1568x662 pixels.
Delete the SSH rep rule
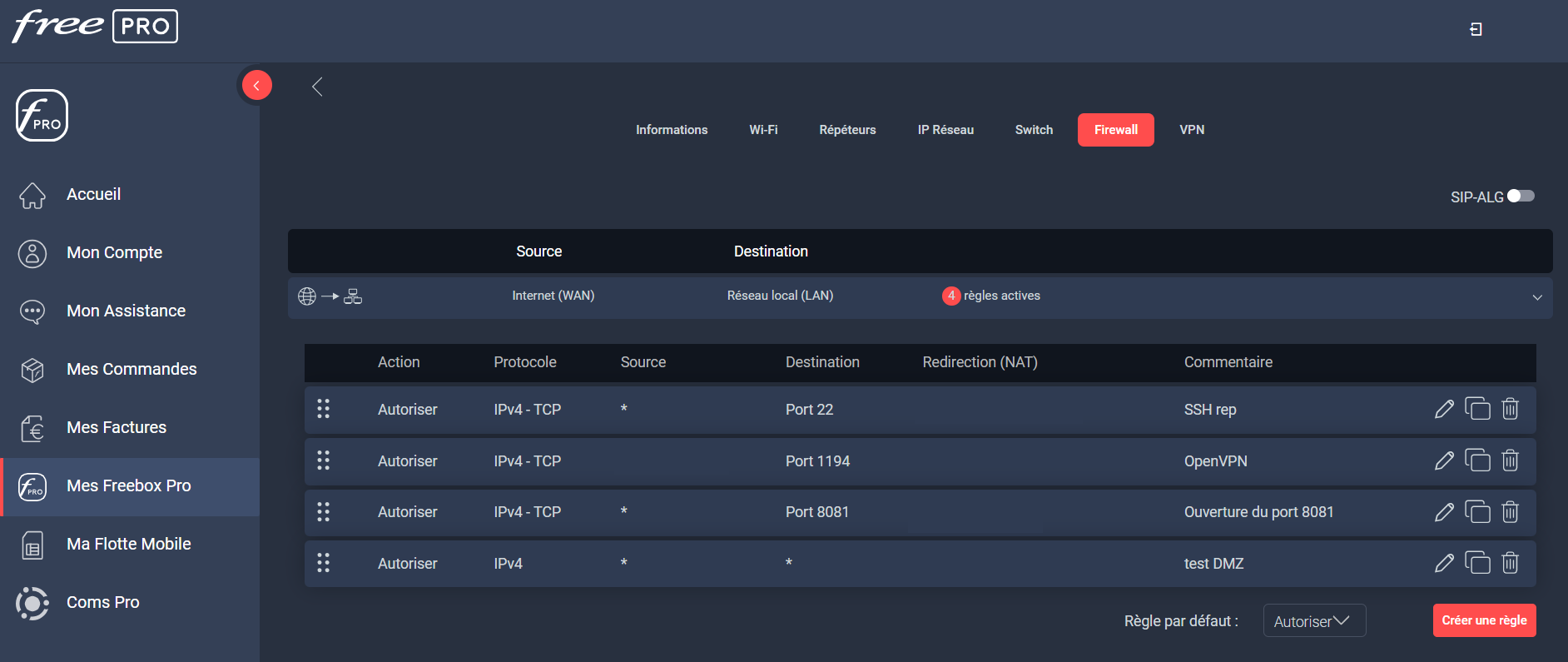[1510, 409]
